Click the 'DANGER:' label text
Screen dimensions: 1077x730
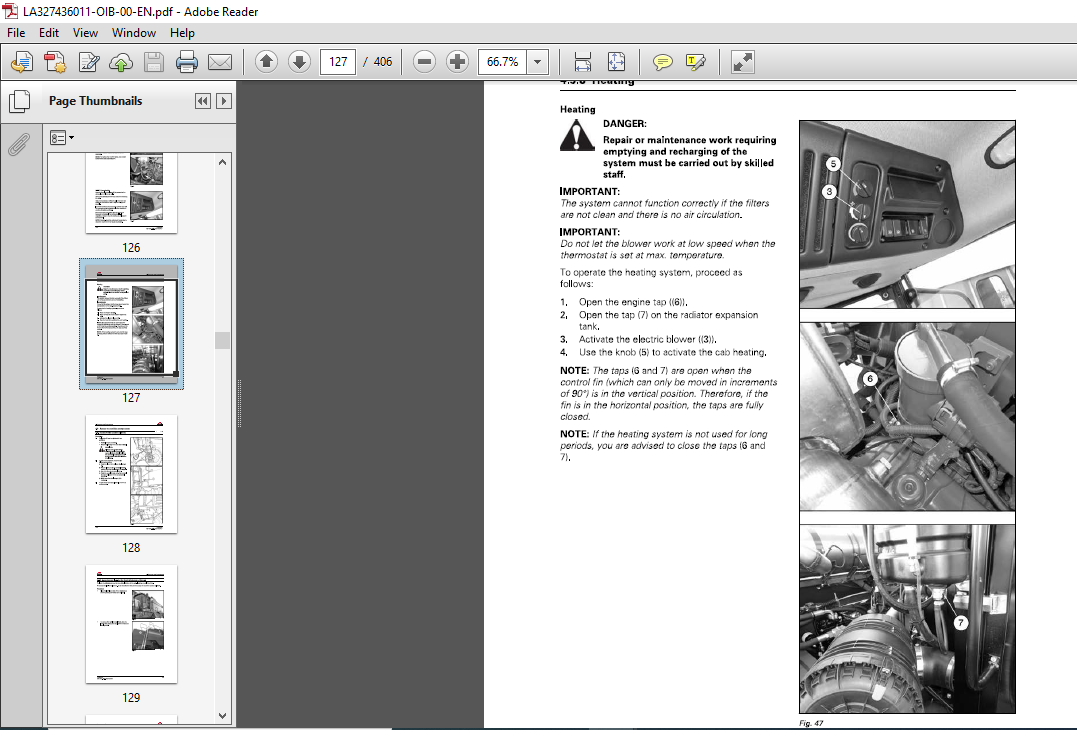624,124
